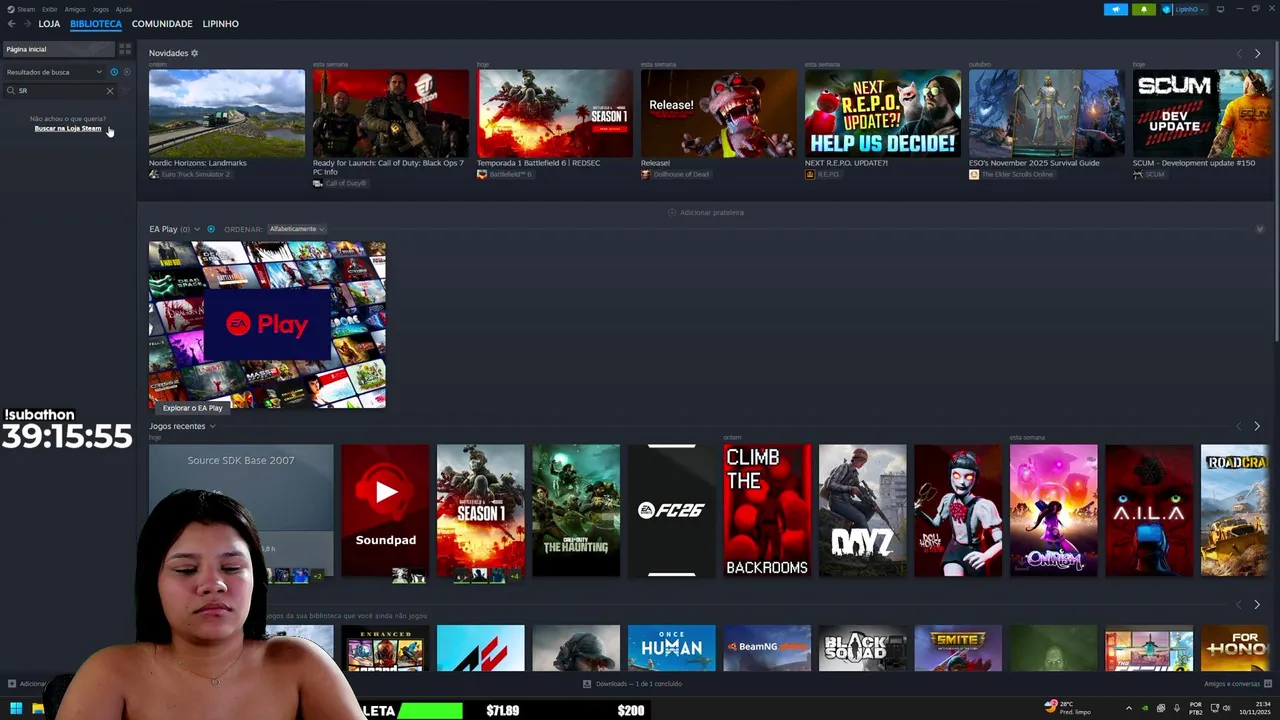Click Explorar o EA Play button
This screenshot has width=1280, height=720.
click(x=193, y=408)
